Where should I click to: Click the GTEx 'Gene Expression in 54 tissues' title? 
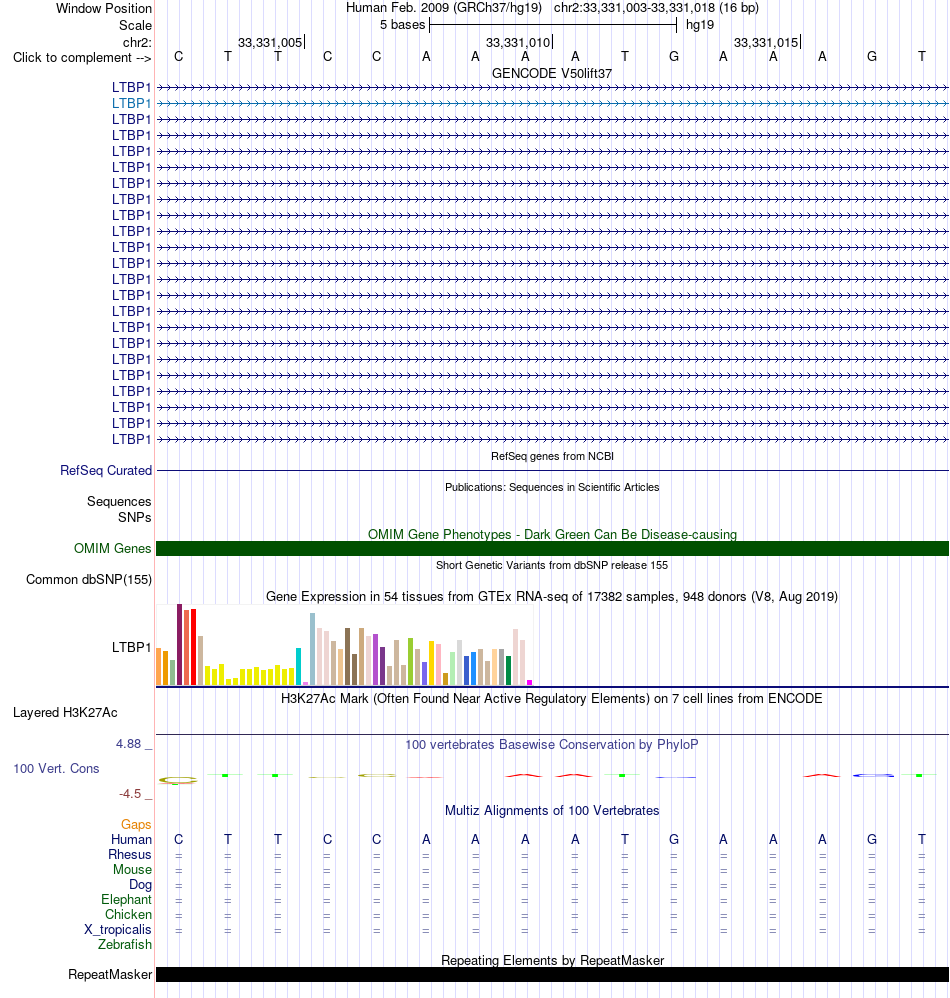pyautogui.click(x=552, y=596)
